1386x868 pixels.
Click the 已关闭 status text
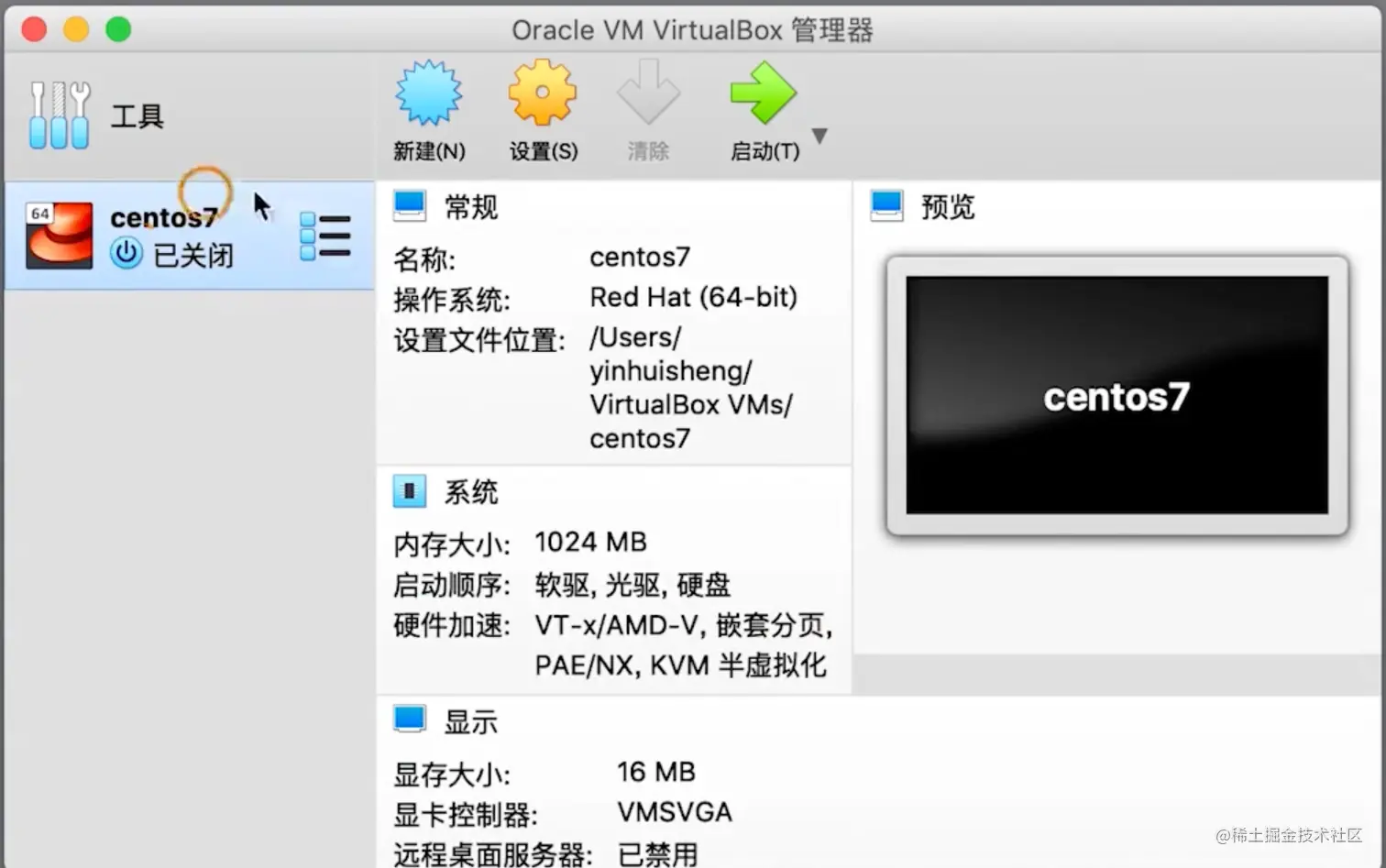point(193,255)
